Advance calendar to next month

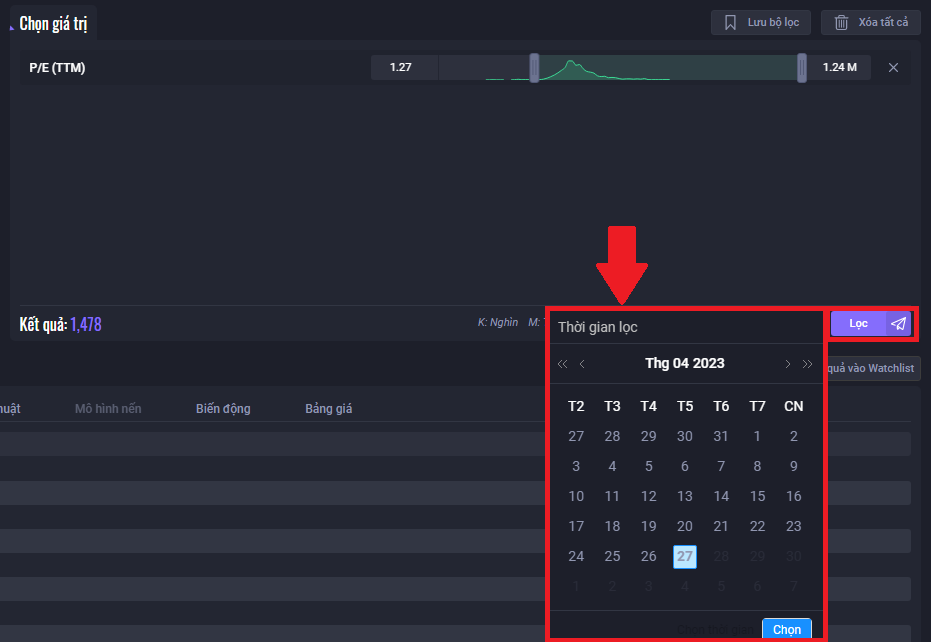787,364
